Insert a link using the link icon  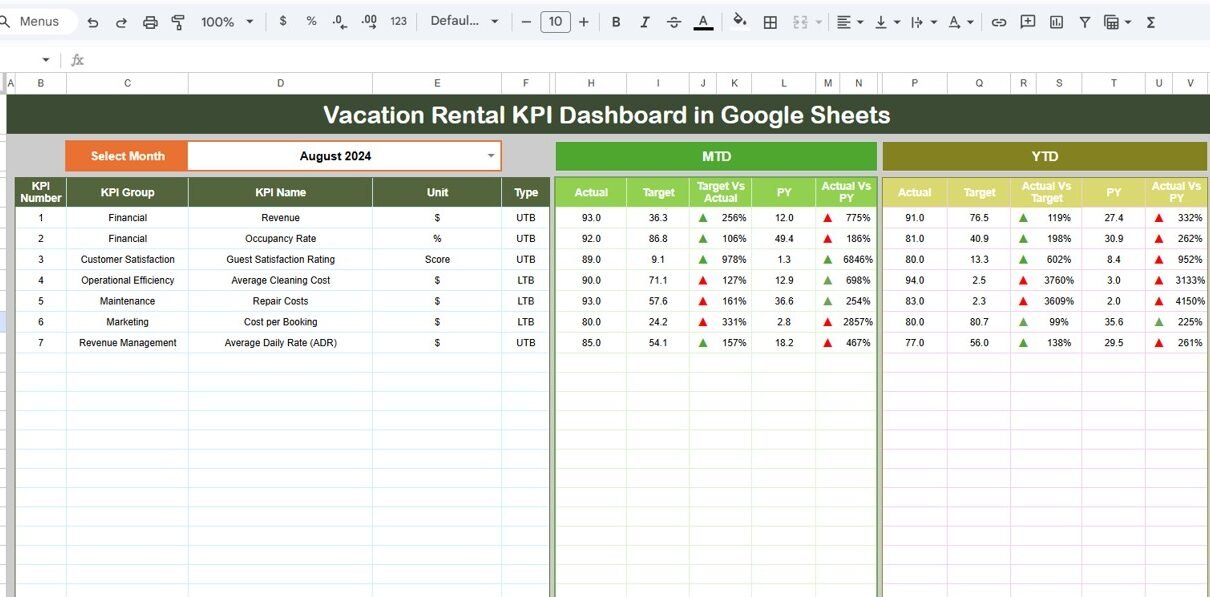coord(998,22)
